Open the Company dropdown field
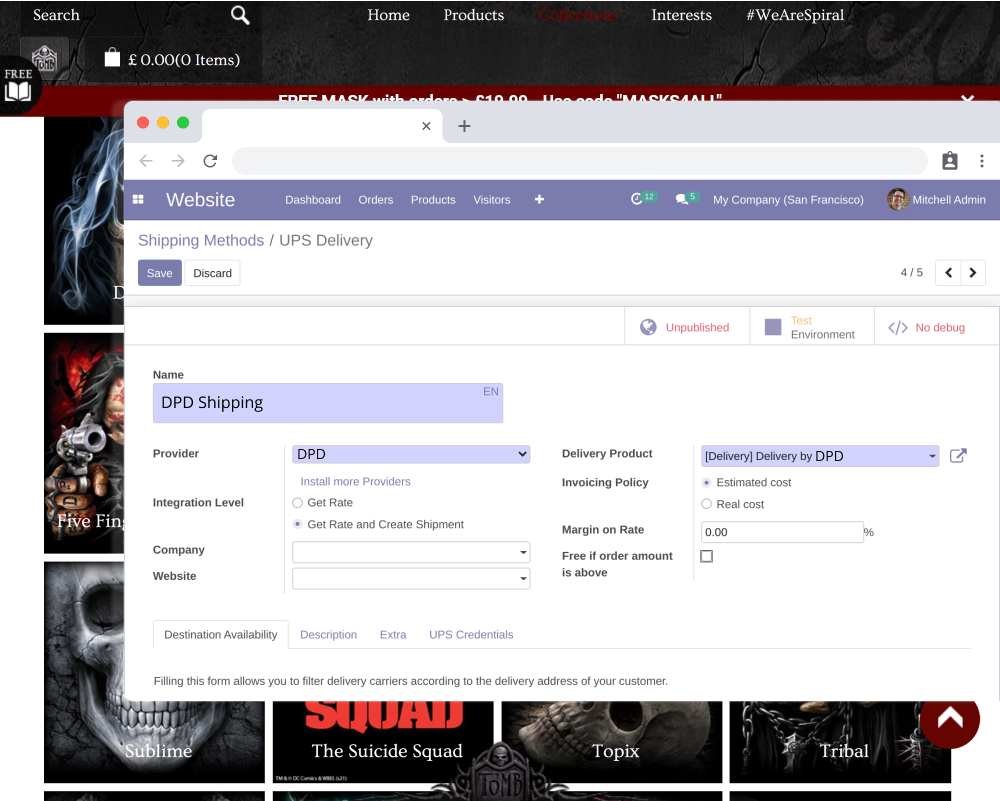Viewport: 1000px width, 801px height. (x=411, y=552)
